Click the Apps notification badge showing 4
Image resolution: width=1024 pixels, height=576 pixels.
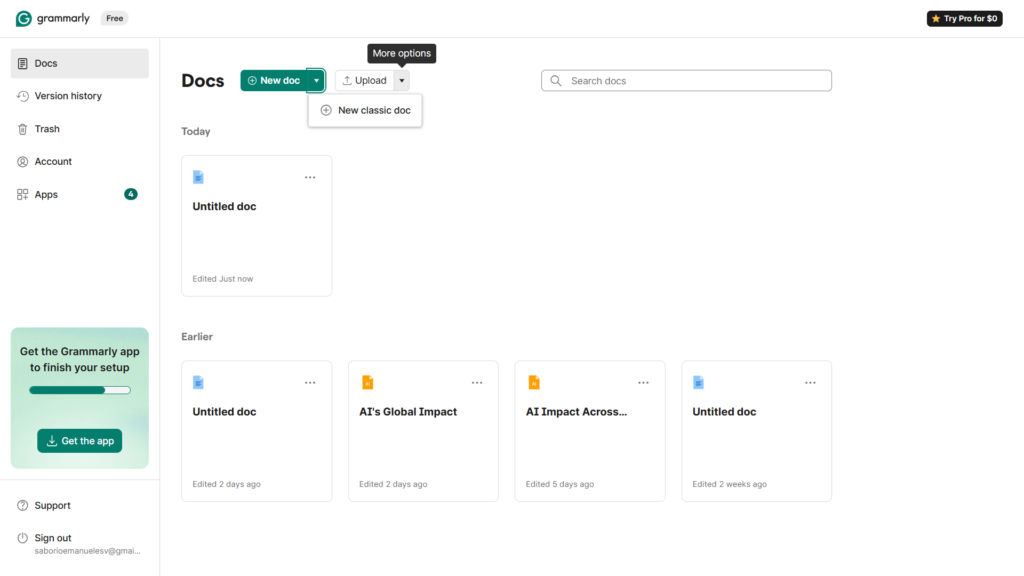click(x=131, y=194)
